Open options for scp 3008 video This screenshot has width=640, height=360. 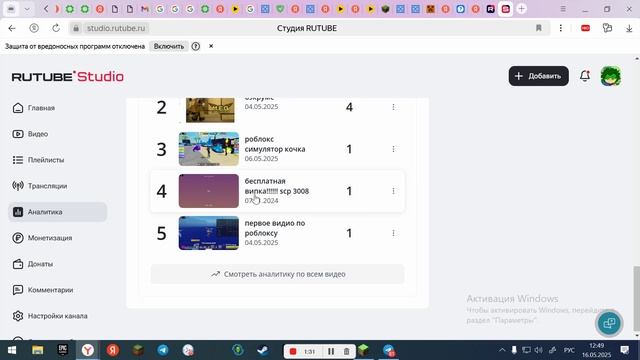pos(393,191)
